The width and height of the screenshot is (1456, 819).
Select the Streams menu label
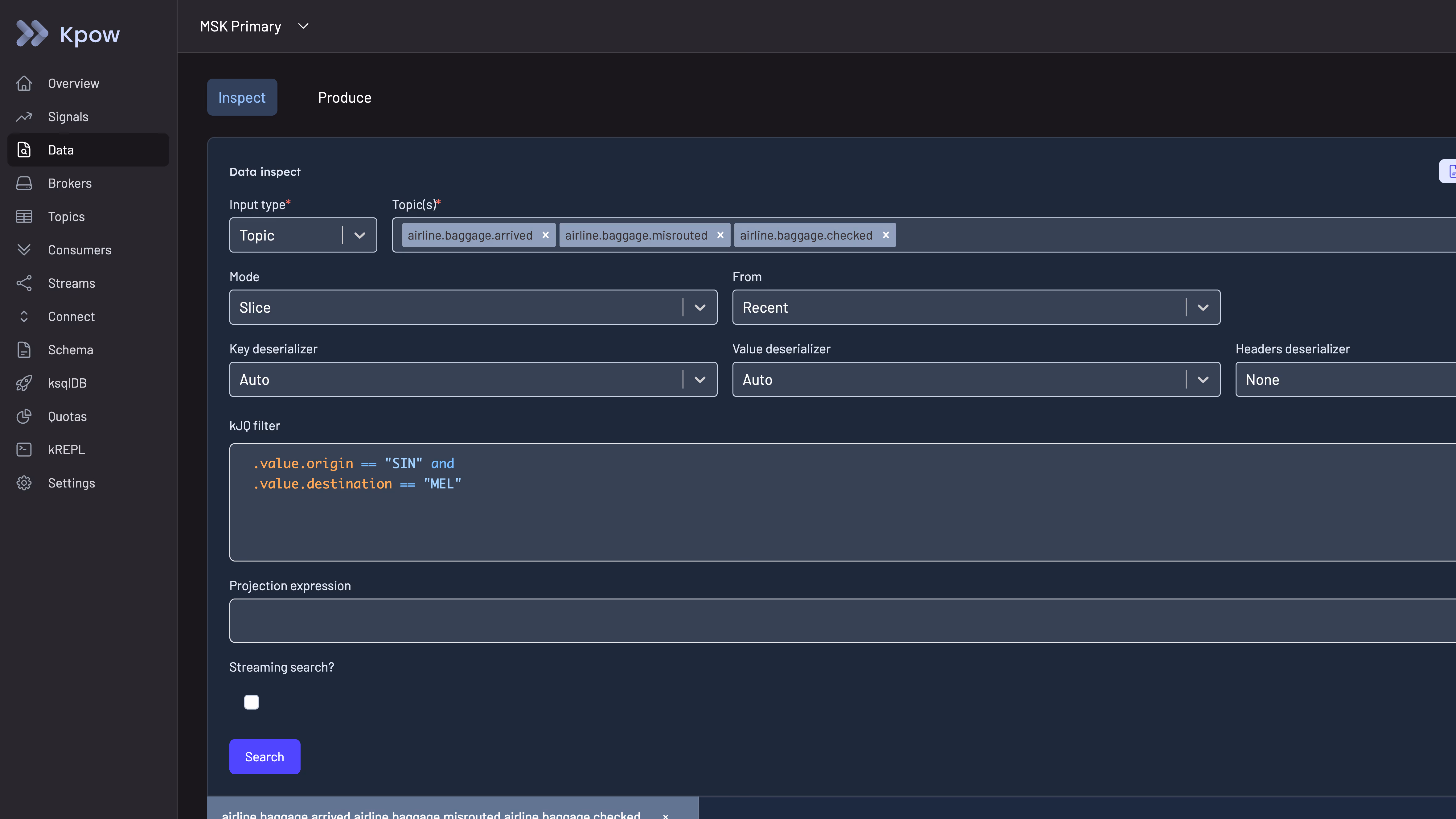(x=71, y=283)
